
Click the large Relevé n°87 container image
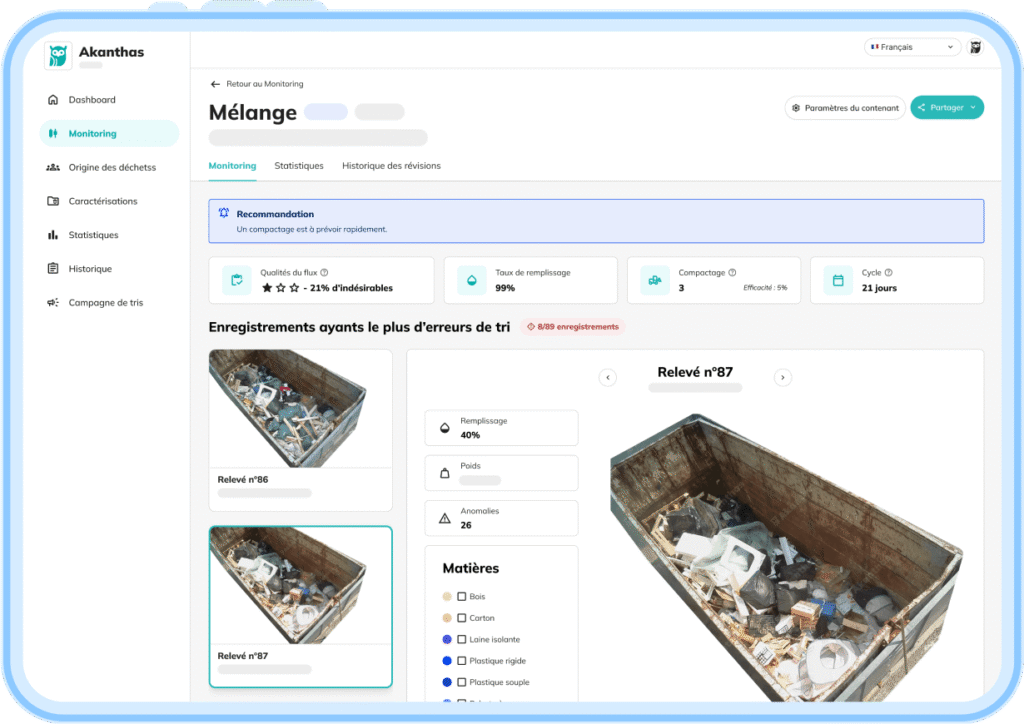tap(786, 558)
